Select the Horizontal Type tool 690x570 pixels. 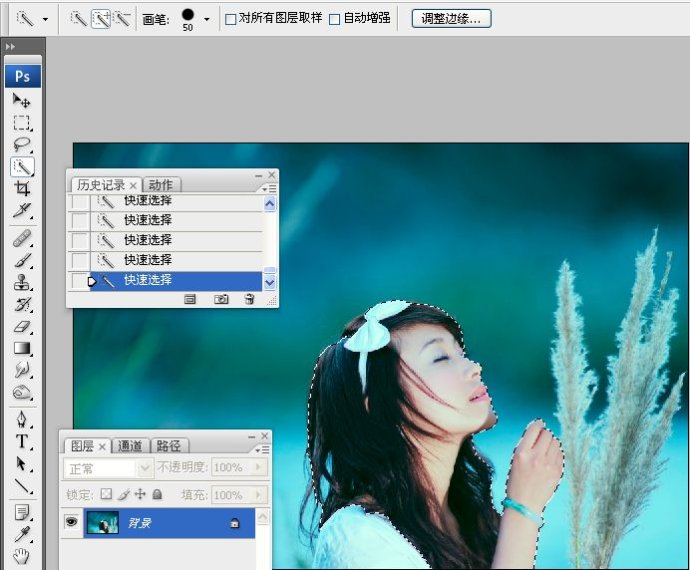22,441
